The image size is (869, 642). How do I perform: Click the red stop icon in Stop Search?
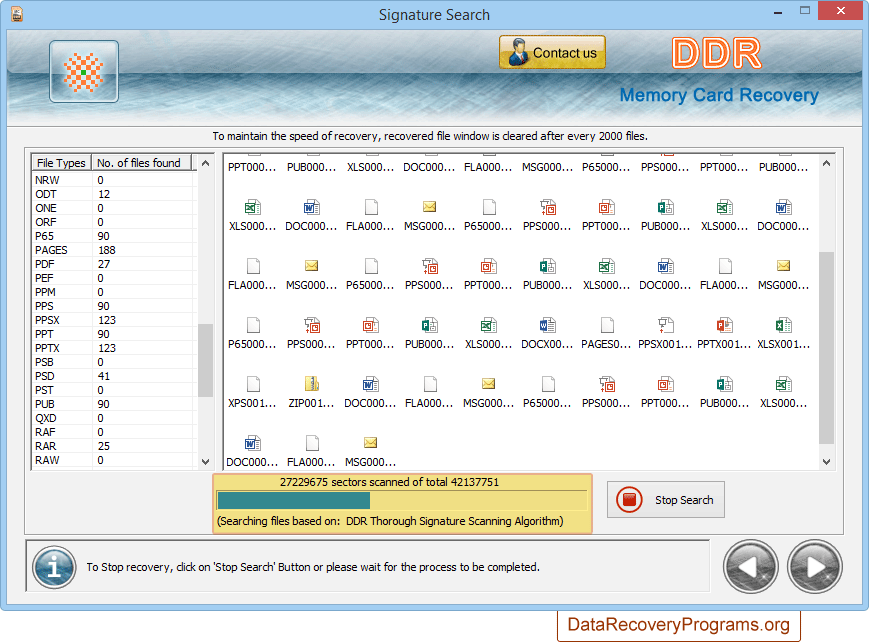tap(630, 500)
